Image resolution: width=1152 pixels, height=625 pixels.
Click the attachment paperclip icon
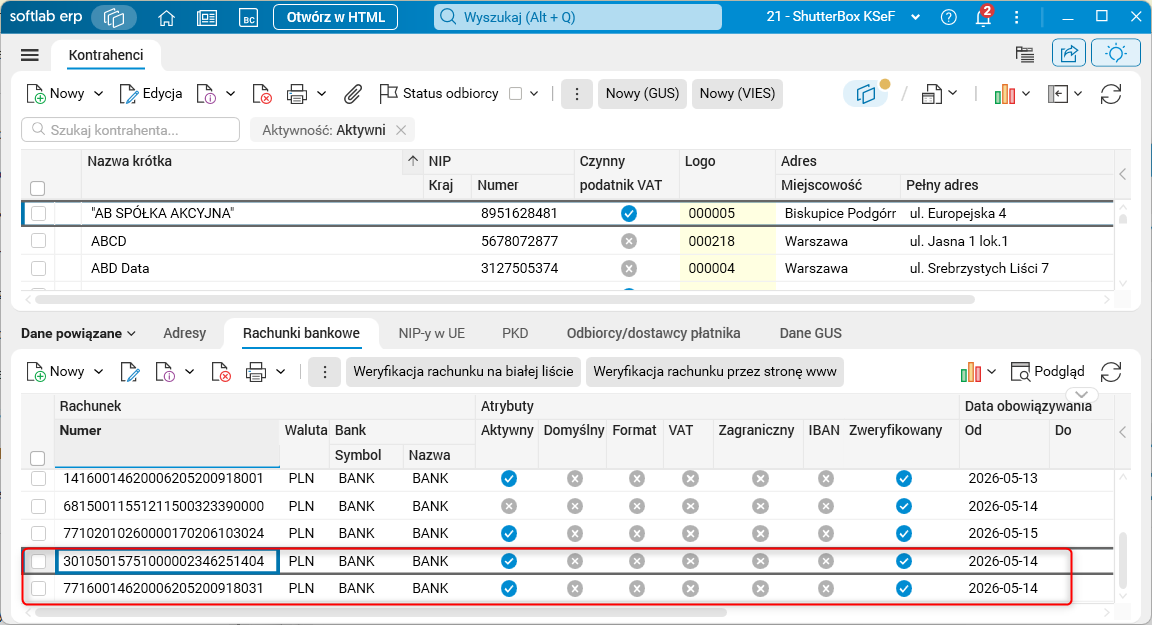[x=353, y=93]
